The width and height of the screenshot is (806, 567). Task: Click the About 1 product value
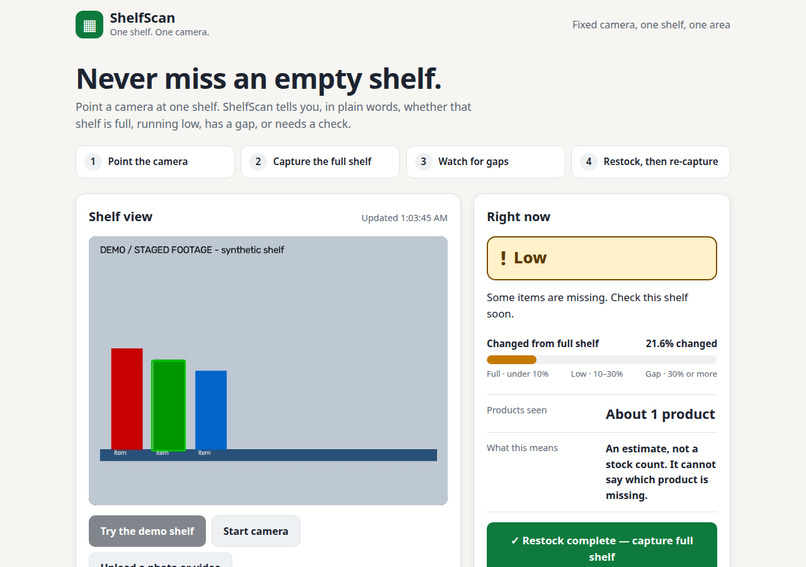[x=660, y=414]
